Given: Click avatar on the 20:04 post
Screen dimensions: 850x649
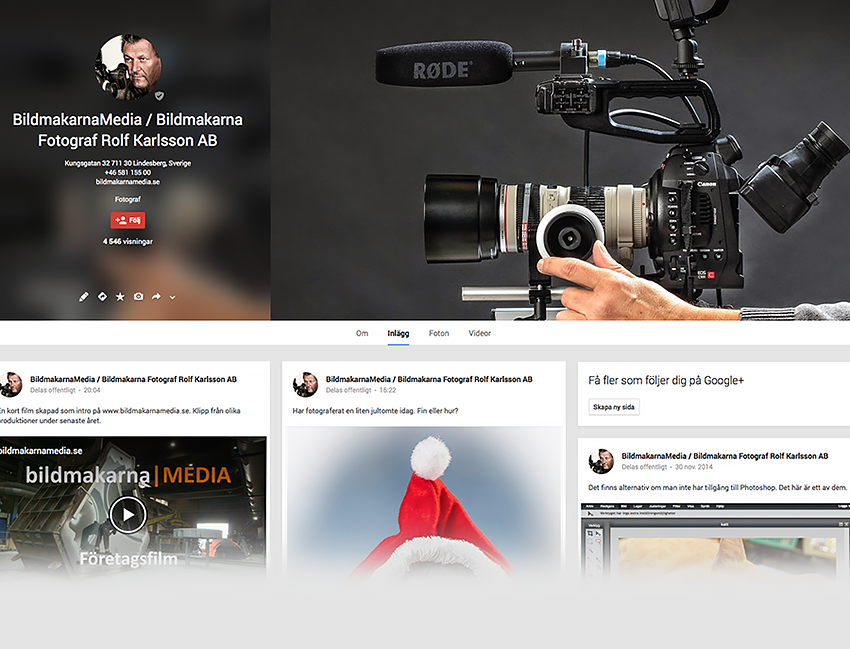Looking at the screenshot, I should click(x=10, y=384).
